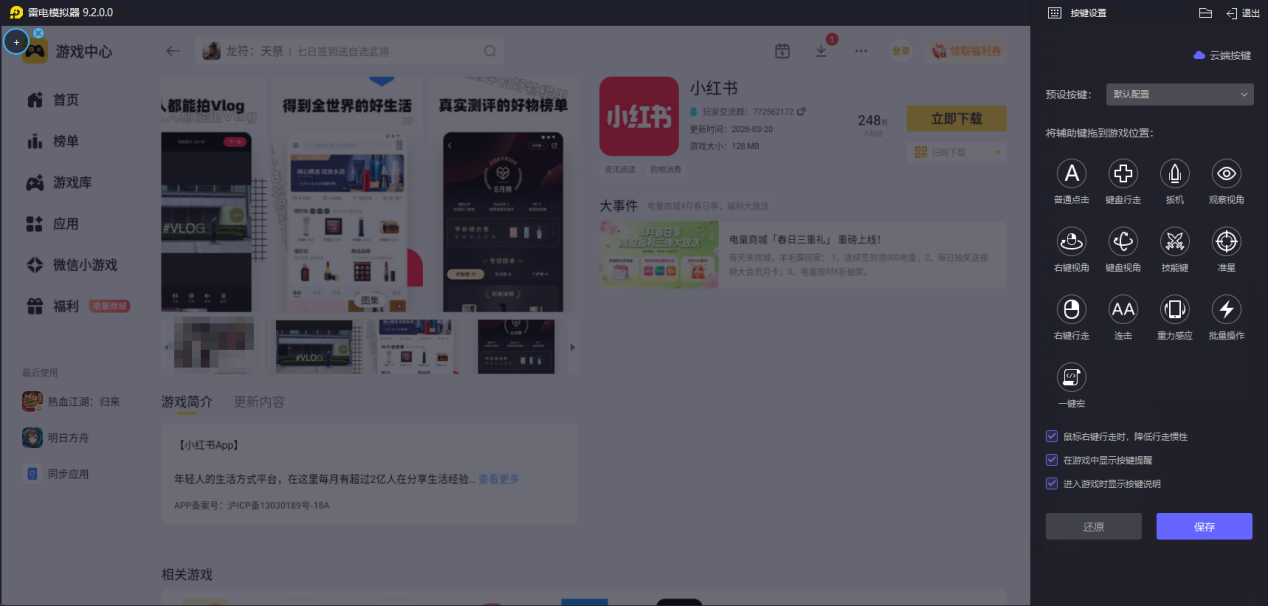Image resolution: width=1268 pixels, height=606 pixels.
Task: Open 云端按键 cloud key settings
Action: pyautogui.click(x=1222, y=56)
